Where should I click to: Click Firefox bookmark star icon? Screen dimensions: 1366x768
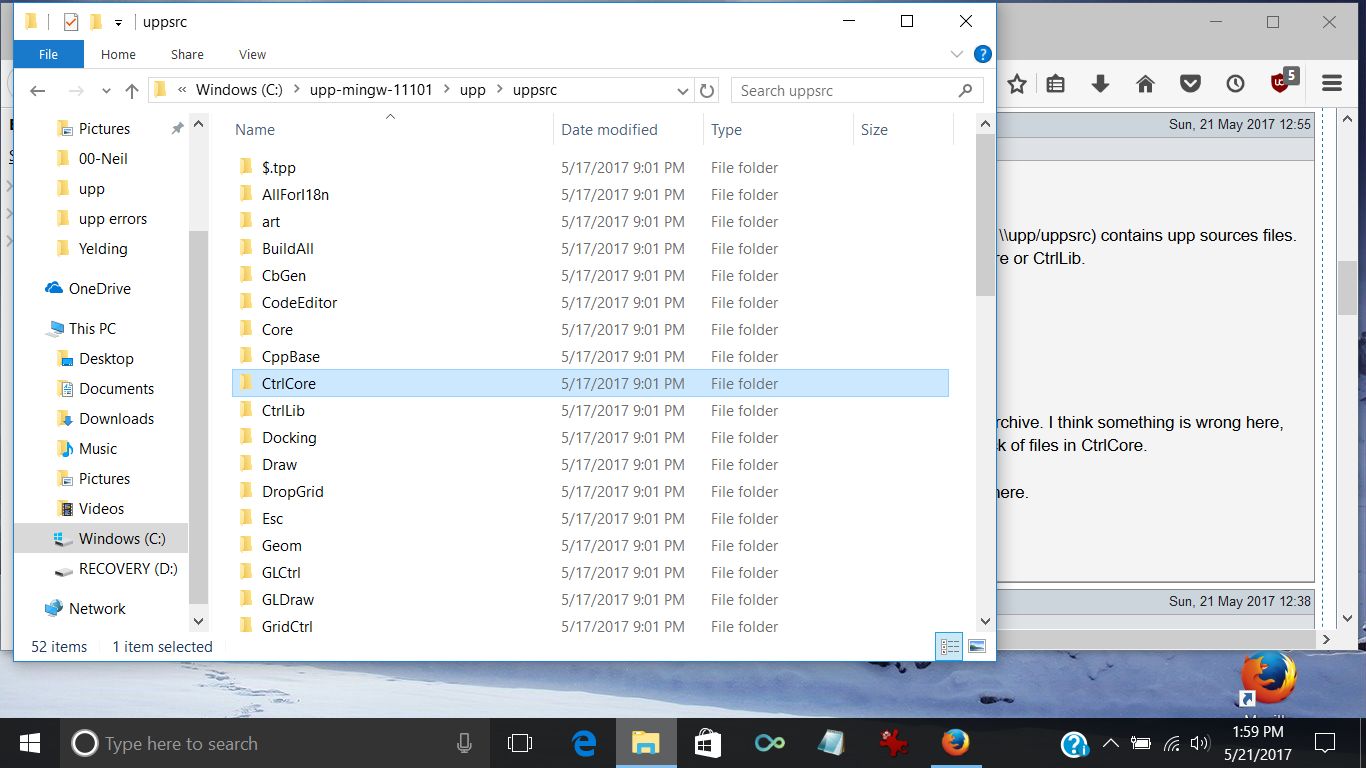(x=1017, y=84)
